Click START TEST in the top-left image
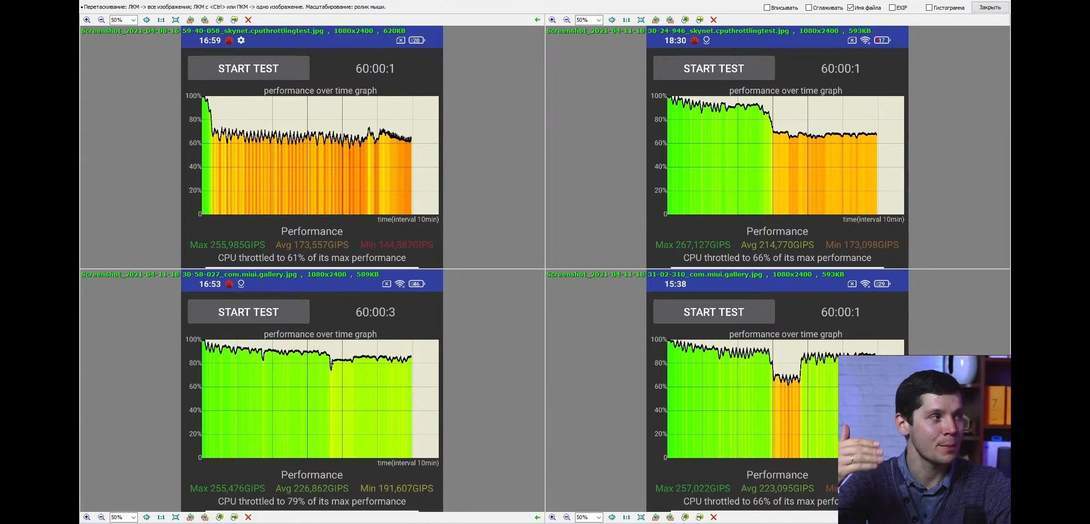The height and width of the screenshot is (524, 1090). tap(248, 68)
